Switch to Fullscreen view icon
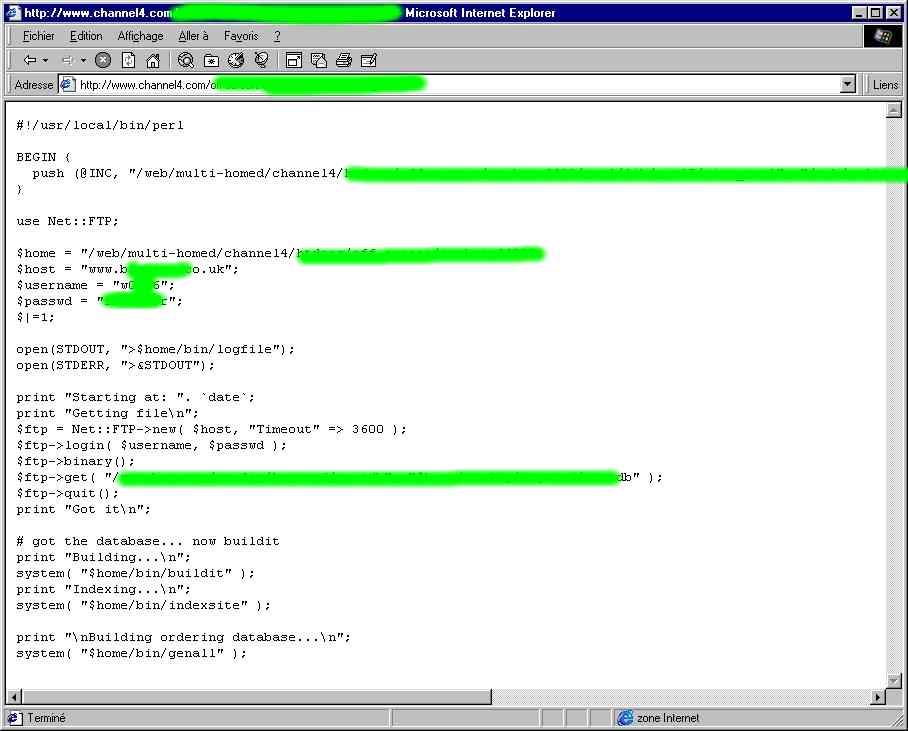Screen dimensions: 908x731 pyautogui.click(x=294, y=60)
